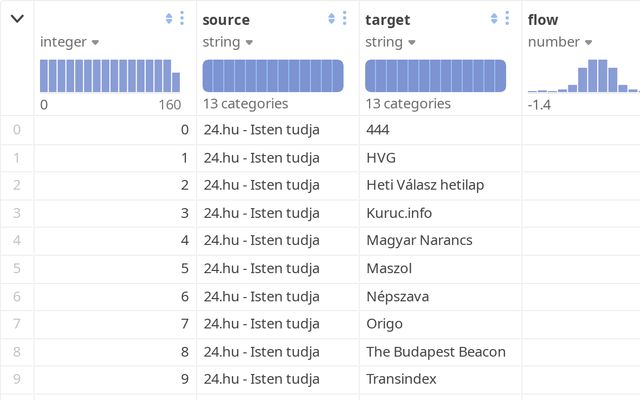
Task: Collapse the column summary with top-left chevron
Action: coord(17,18)
